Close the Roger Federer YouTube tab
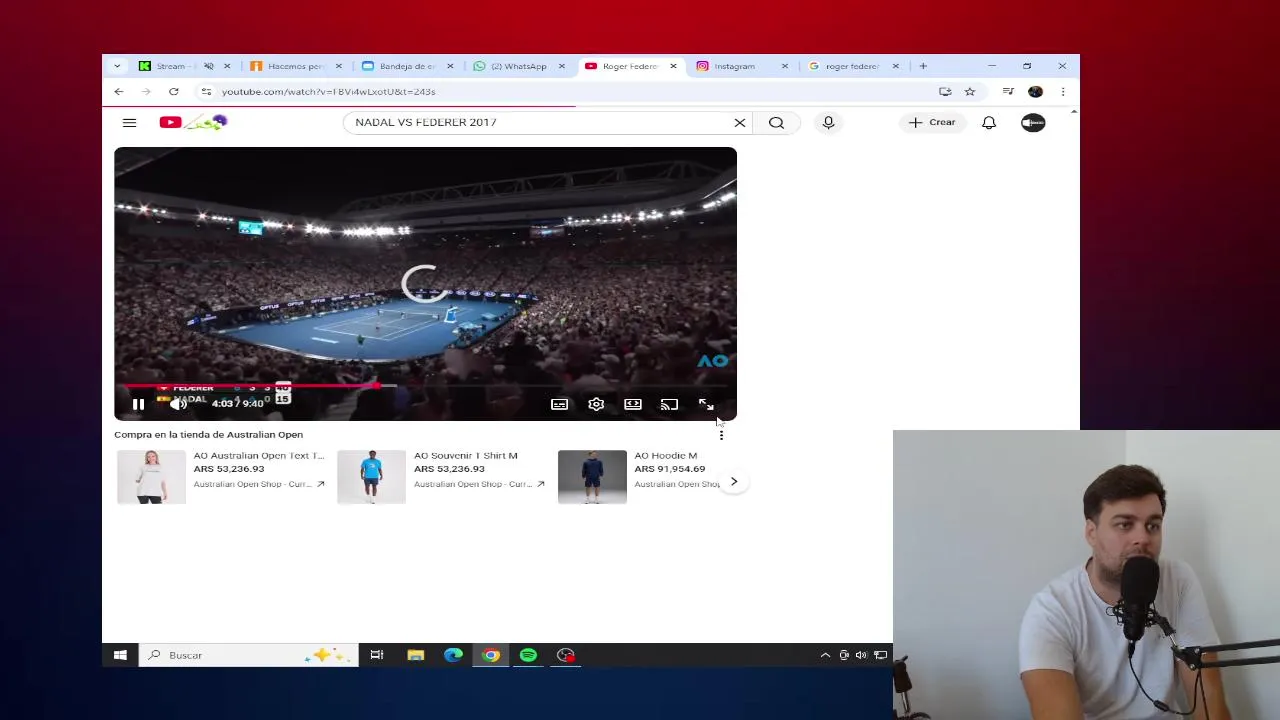The image size is (1280, 720). point(673,66)
